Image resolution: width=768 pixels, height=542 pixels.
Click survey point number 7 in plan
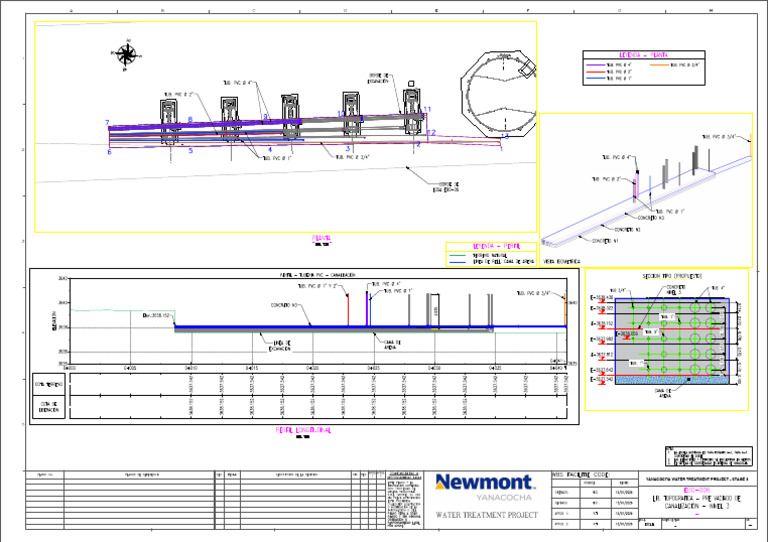[x=107, y=123]
